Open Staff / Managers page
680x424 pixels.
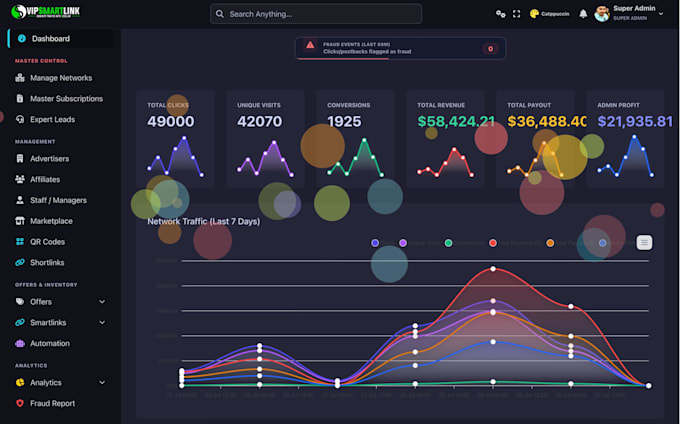tap(61, 200)
